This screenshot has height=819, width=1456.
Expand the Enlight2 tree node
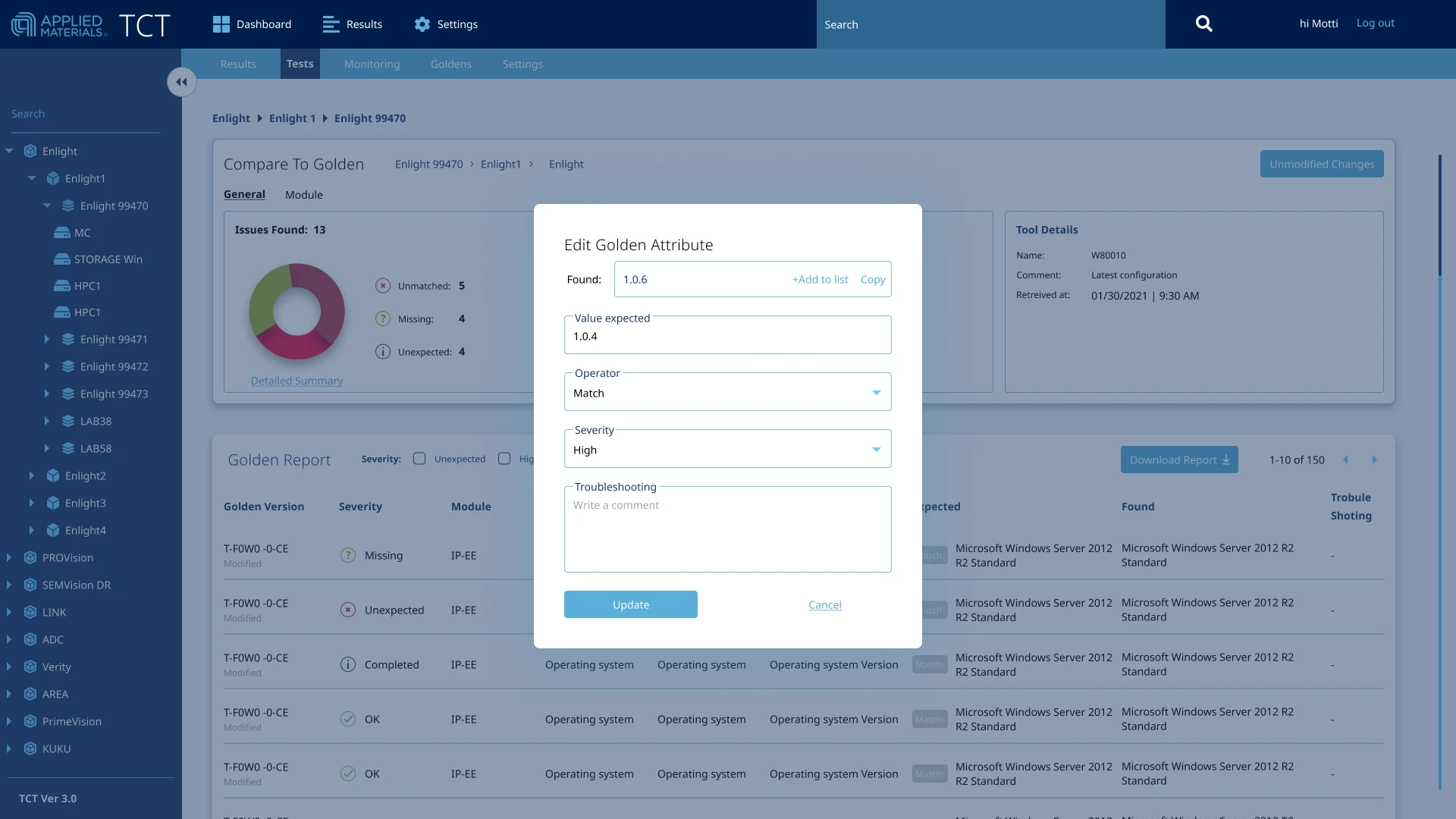coord(32,475)
